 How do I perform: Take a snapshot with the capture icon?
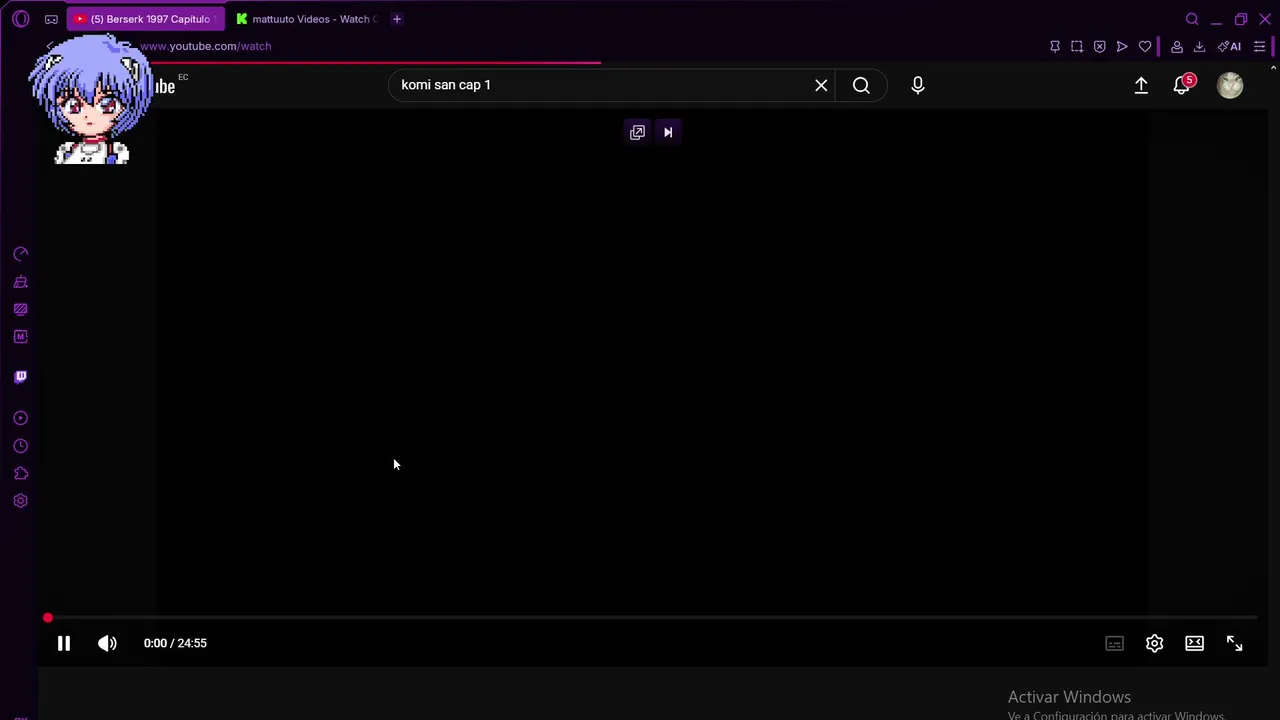1077,46
